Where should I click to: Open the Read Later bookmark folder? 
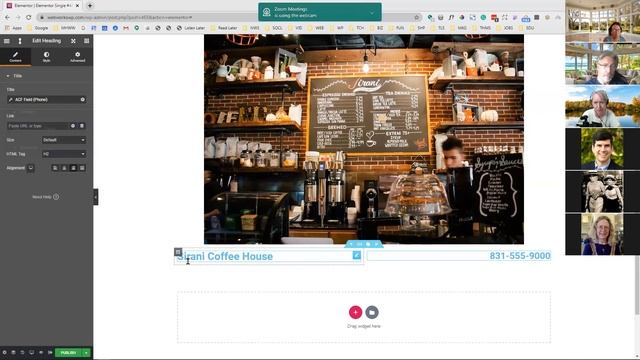pyautogui.click(x=224, y=28)
